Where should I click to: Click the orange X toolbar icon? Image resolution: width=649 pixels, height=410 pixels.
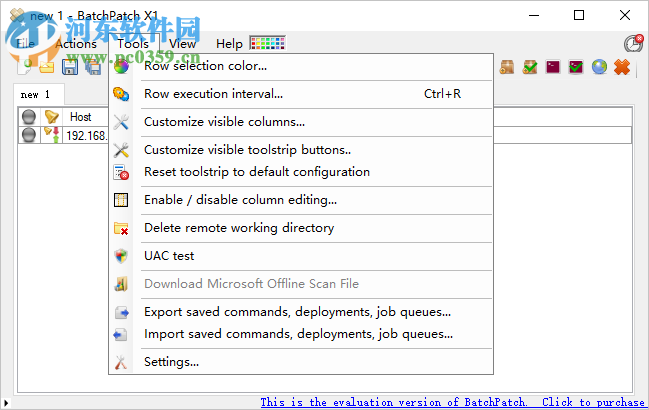tap(622, 67)
